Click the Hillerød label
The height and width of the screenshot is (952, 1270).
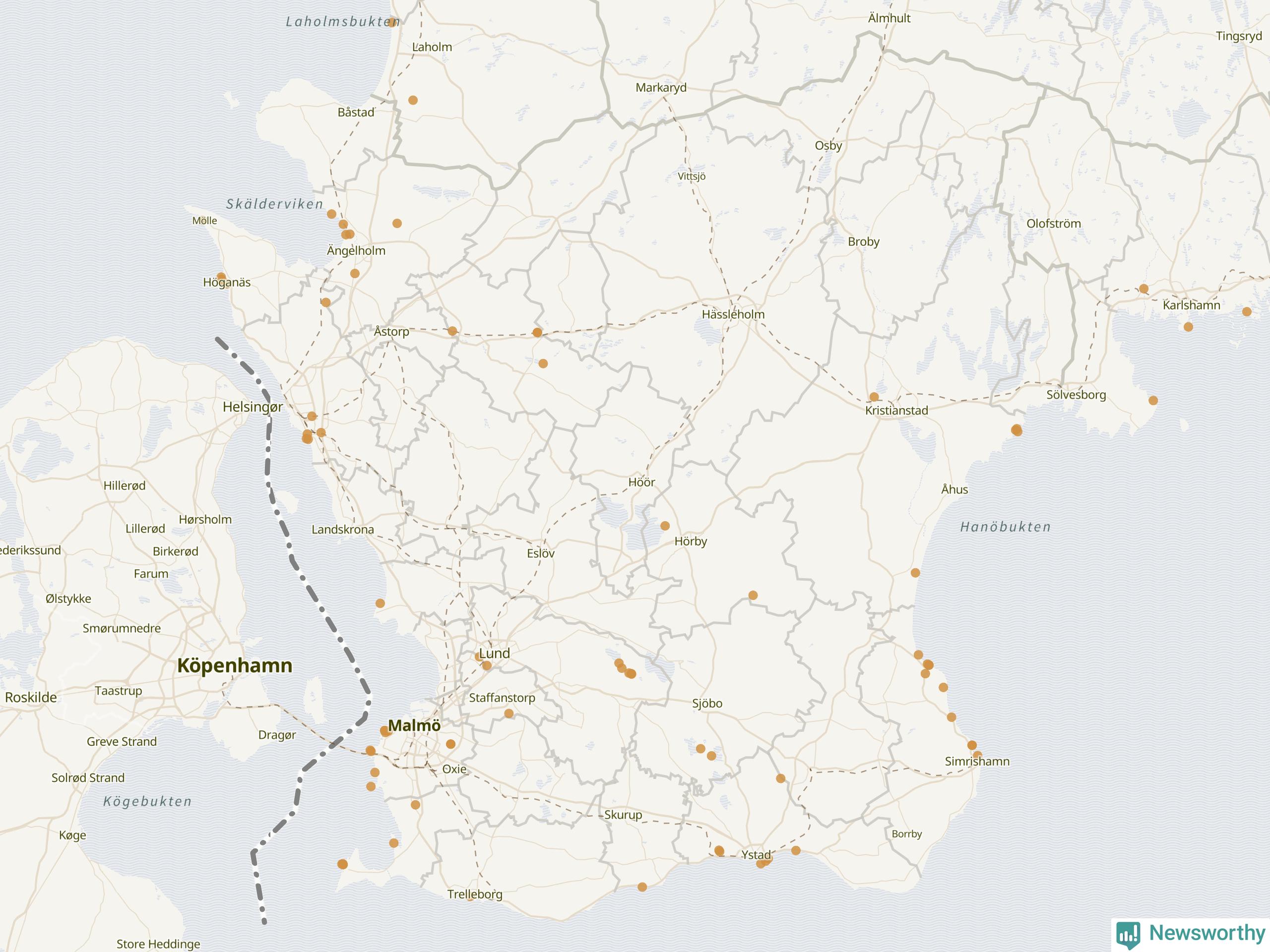(x=125, y=485)
